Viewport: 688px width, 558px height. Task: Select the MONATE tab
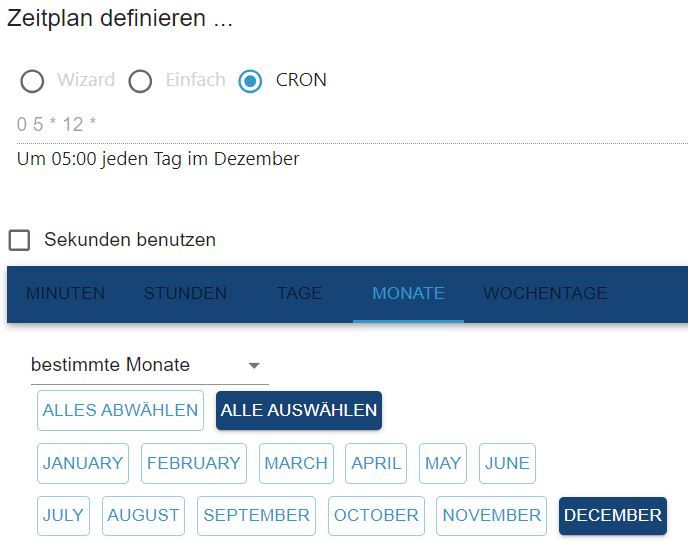click(408, 294)
